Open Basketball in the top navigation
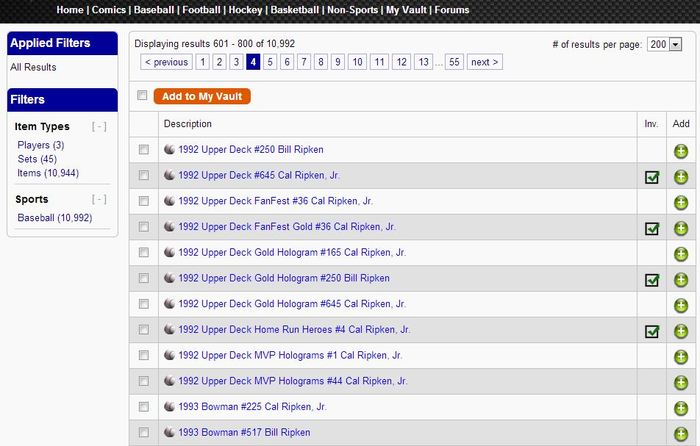 coord(295,10)
